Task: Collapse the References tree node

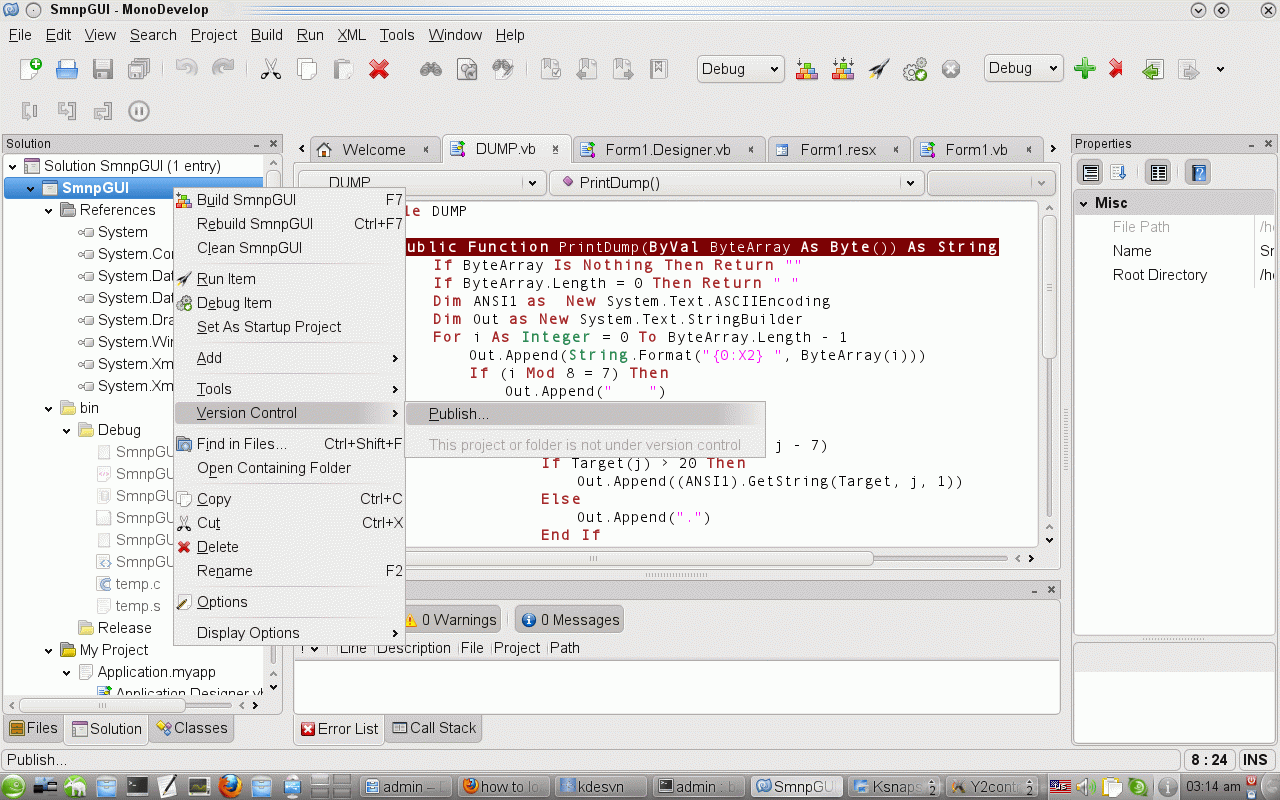Action: click(x=48, y=211)
